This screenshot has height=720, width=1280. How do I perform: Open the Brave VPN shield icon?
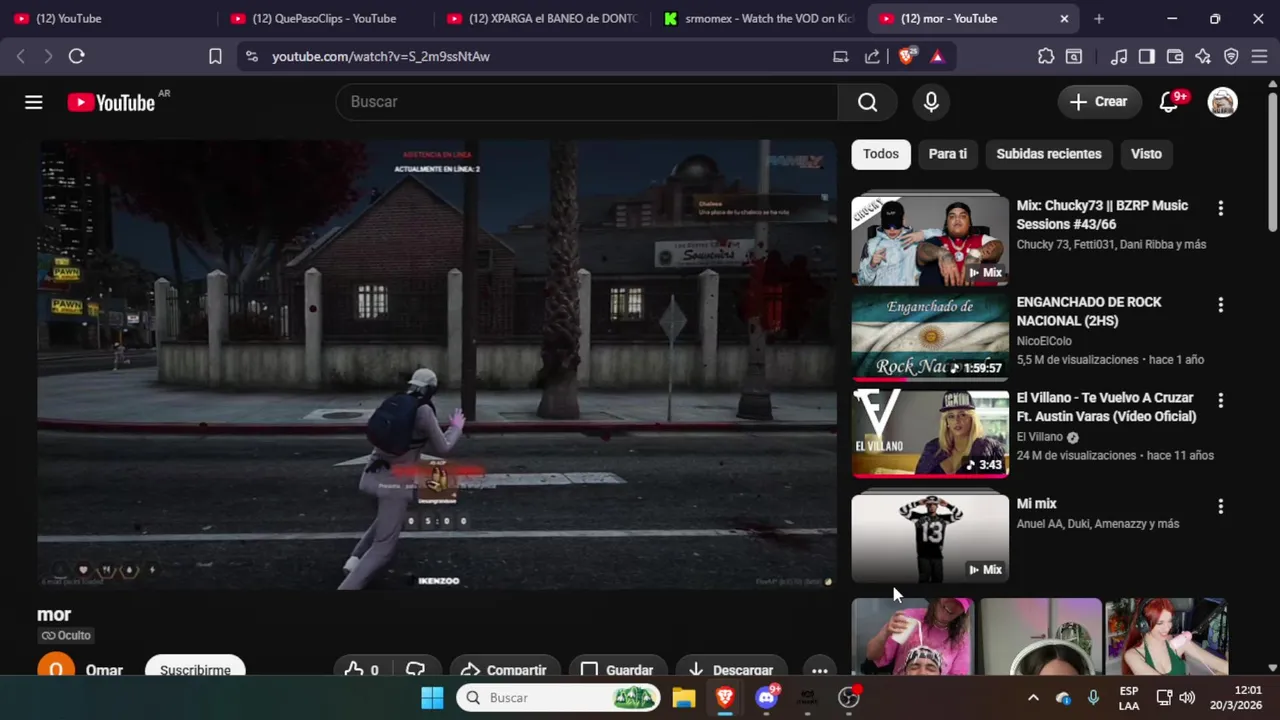coord(1231,57)
